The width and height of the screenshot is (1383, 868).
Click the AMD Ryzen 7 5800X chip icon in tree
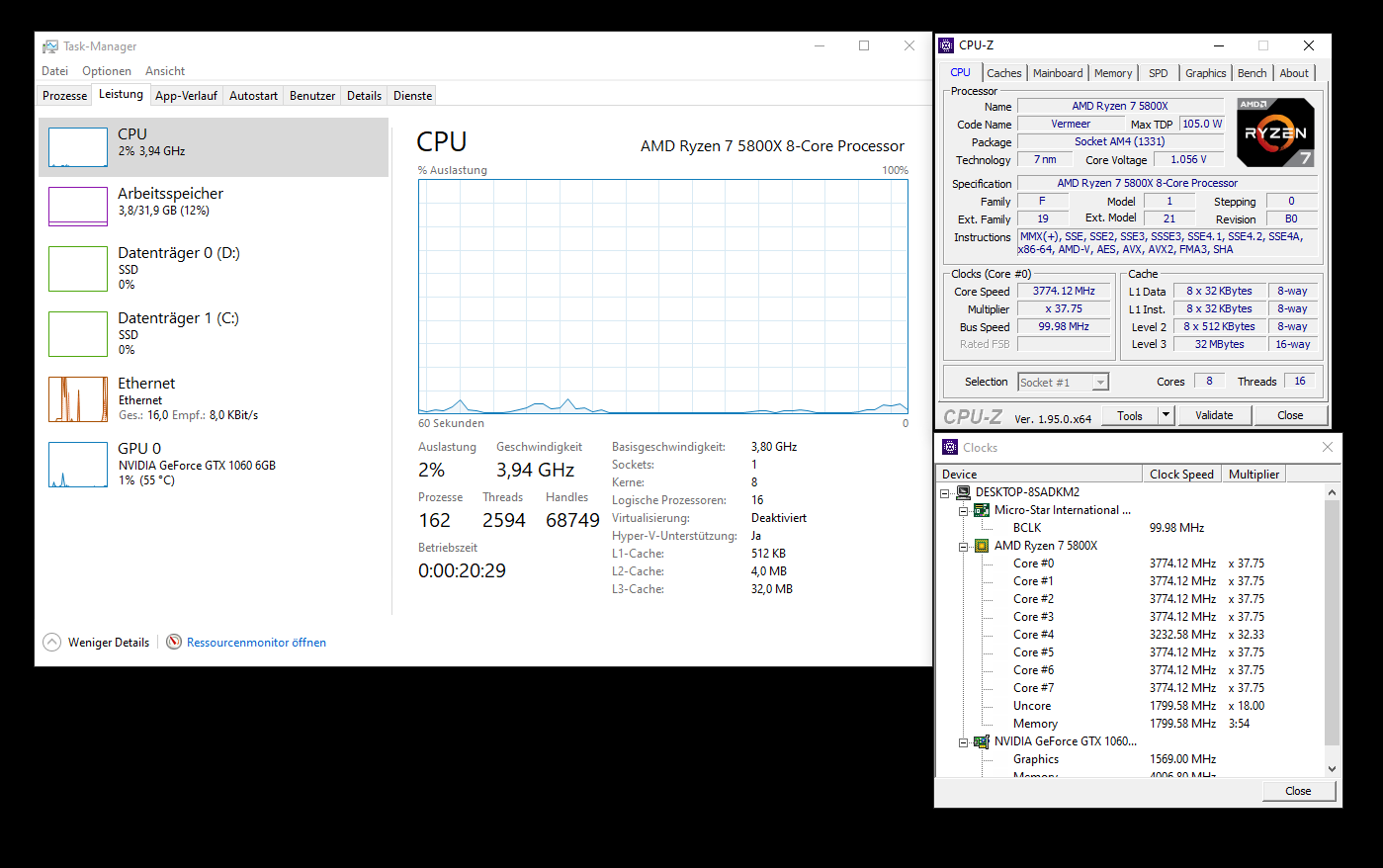[982, 546]
